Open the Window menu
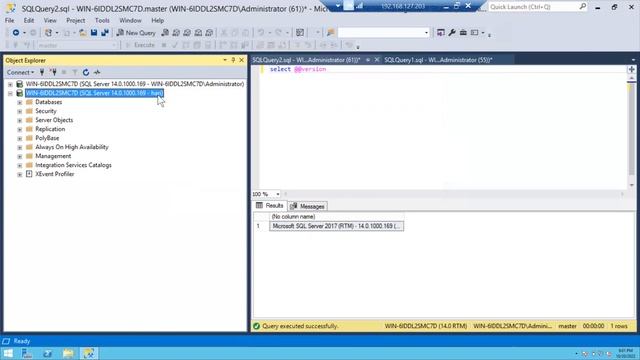640x360 pixels. (x=130, y=20)
